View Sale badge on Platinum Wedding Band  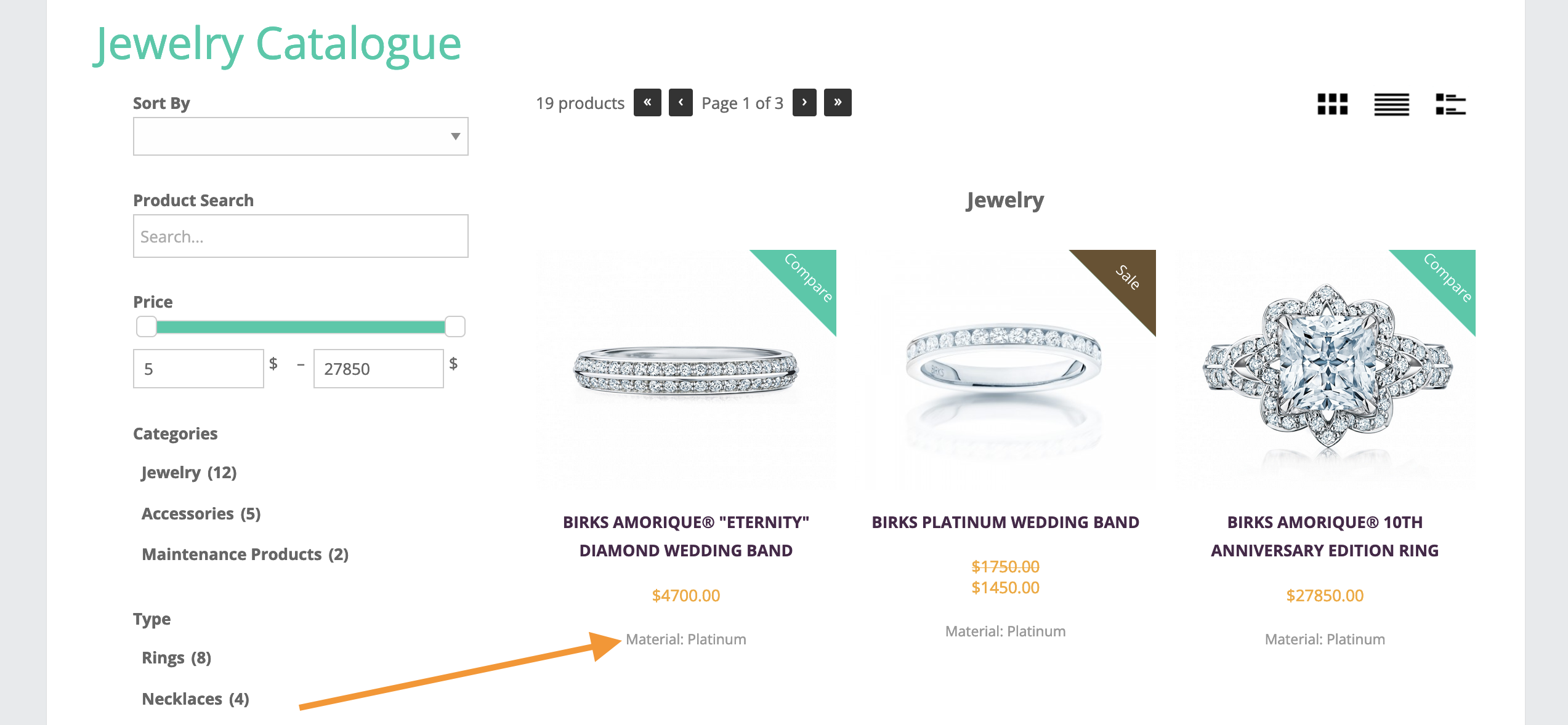1123,281
